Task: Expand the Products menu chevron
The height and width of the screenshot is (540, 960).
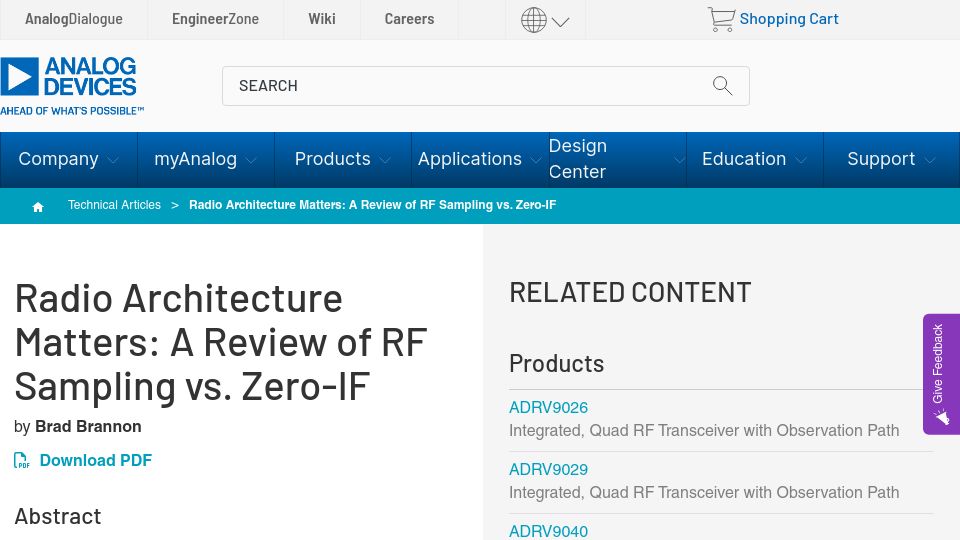Action: pyautogui.click(x=384, y=160)
